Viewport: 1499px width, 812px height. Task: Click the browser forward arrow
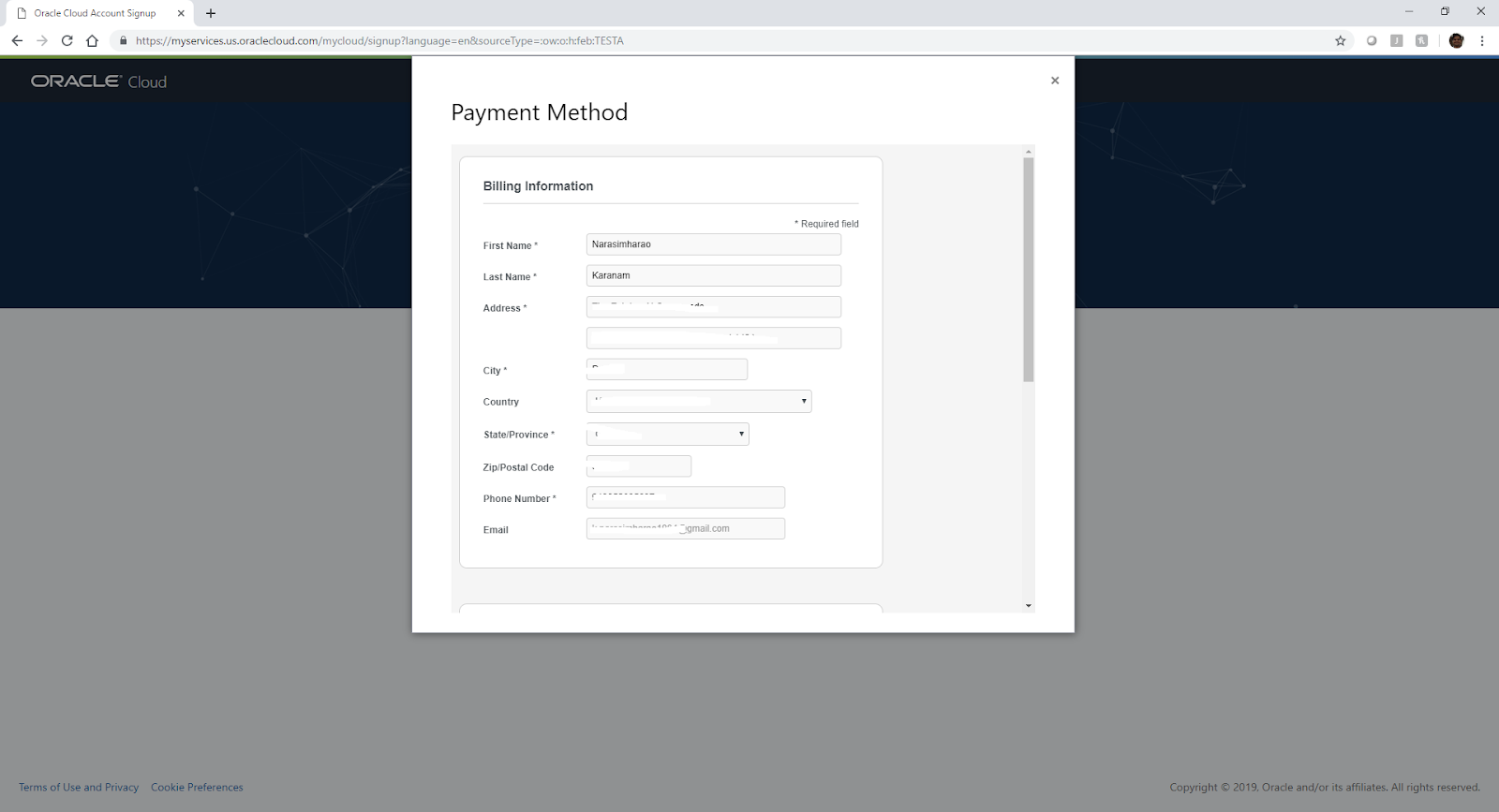(42, 40)
